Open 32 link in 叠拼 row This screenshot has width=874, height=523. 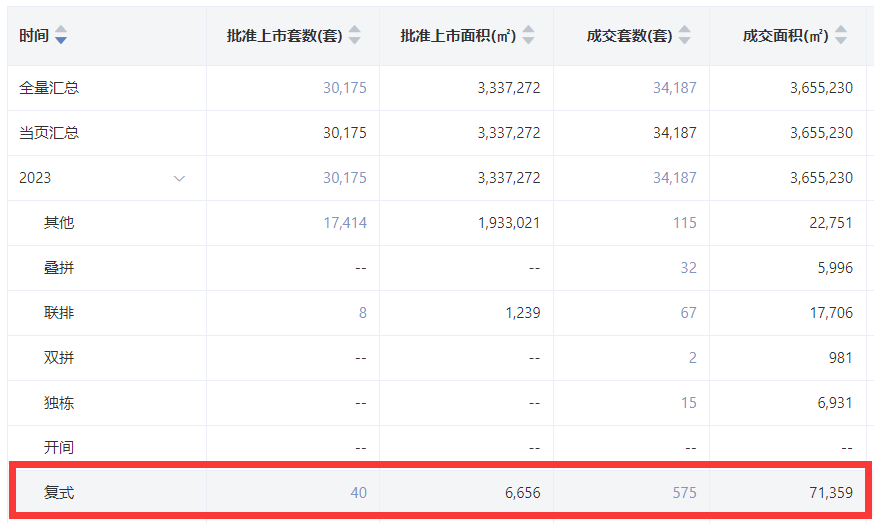(688, 268)
